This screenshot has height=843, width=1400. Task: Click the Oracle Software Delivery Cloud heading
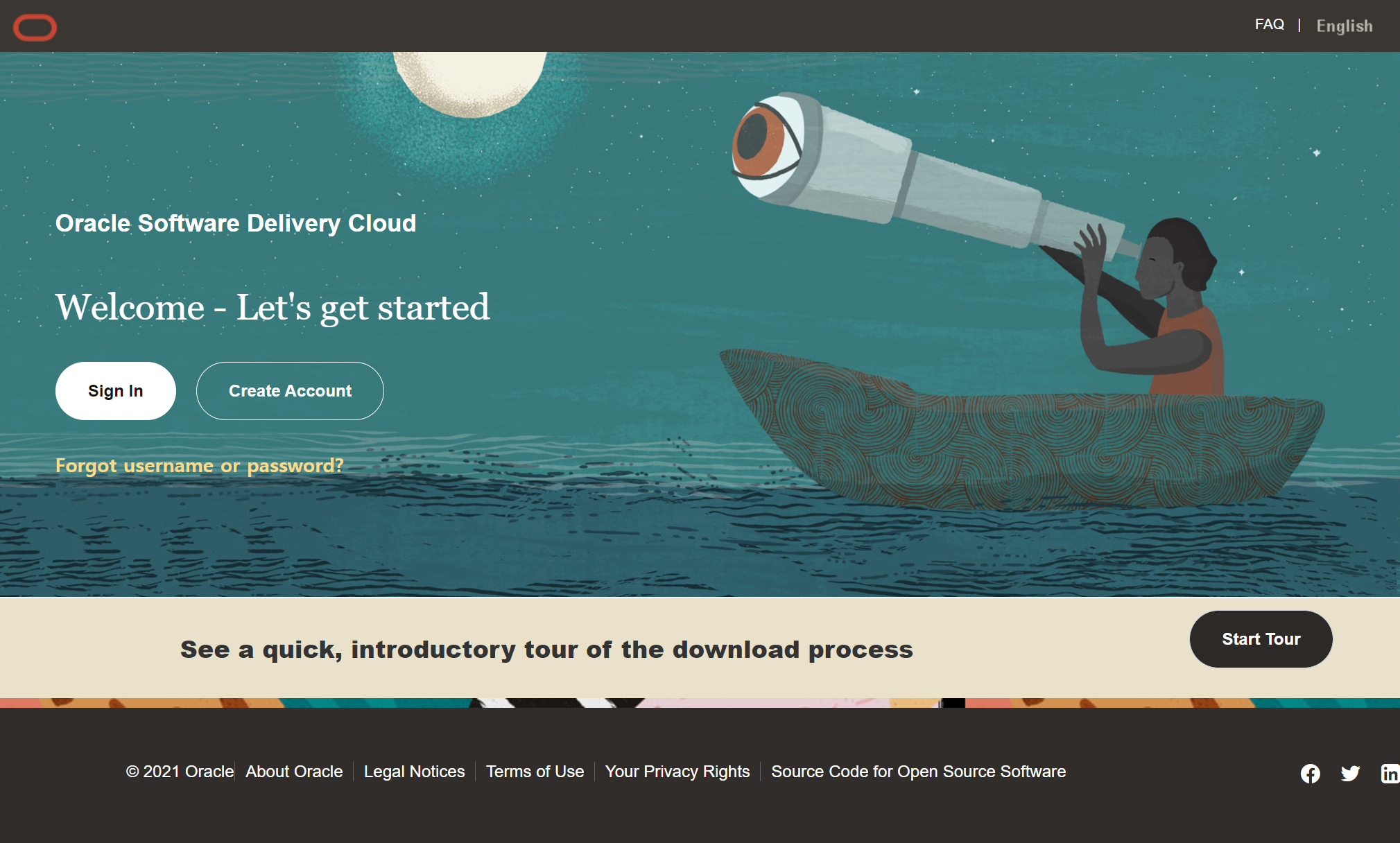[236, 223]
